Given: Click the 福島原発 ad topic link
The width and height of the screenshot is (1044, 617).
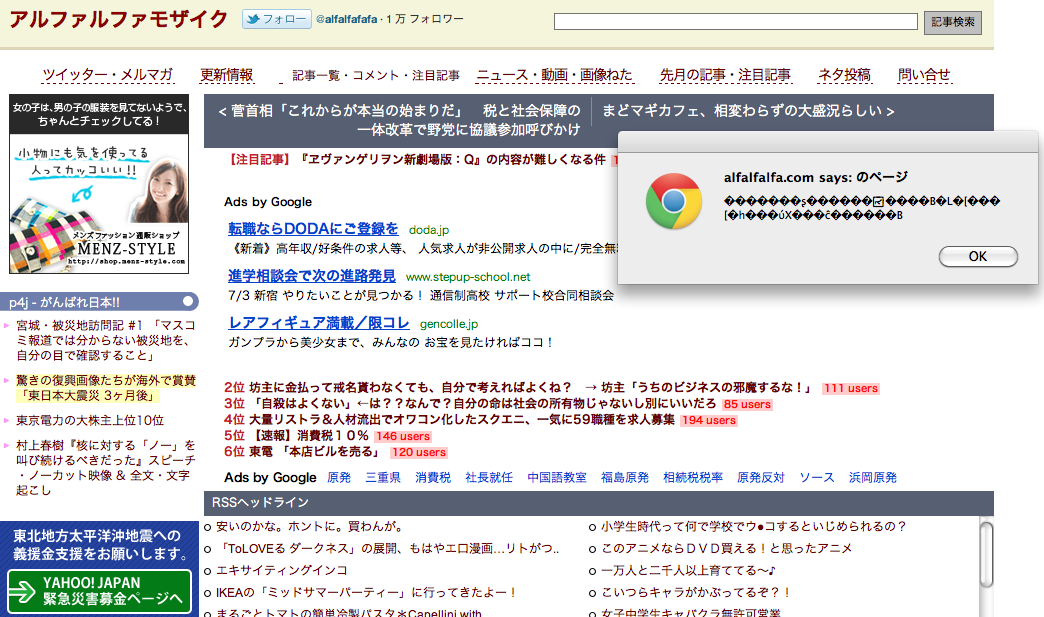Looking at the screenshot, I should 624,478.
